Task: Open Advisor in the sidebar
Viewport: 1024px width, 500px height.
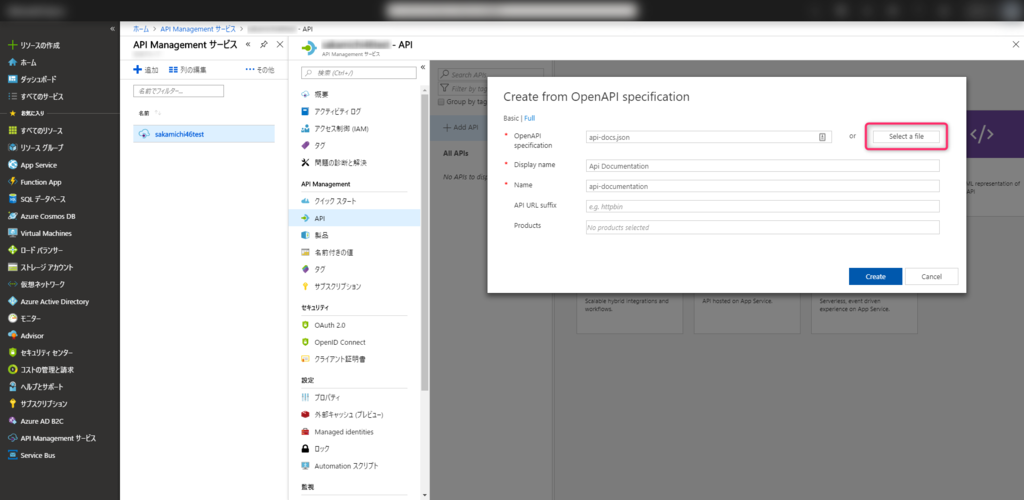Action: click(x=25, y=336)
